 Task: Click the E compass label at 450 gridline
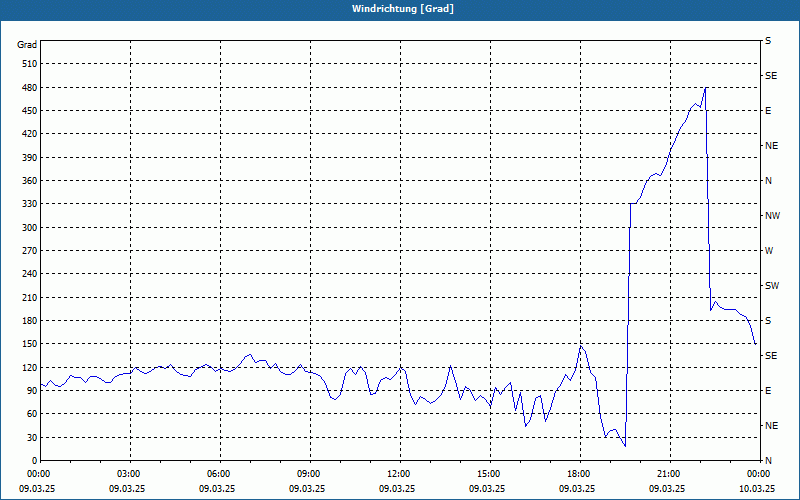pos(768,111)
